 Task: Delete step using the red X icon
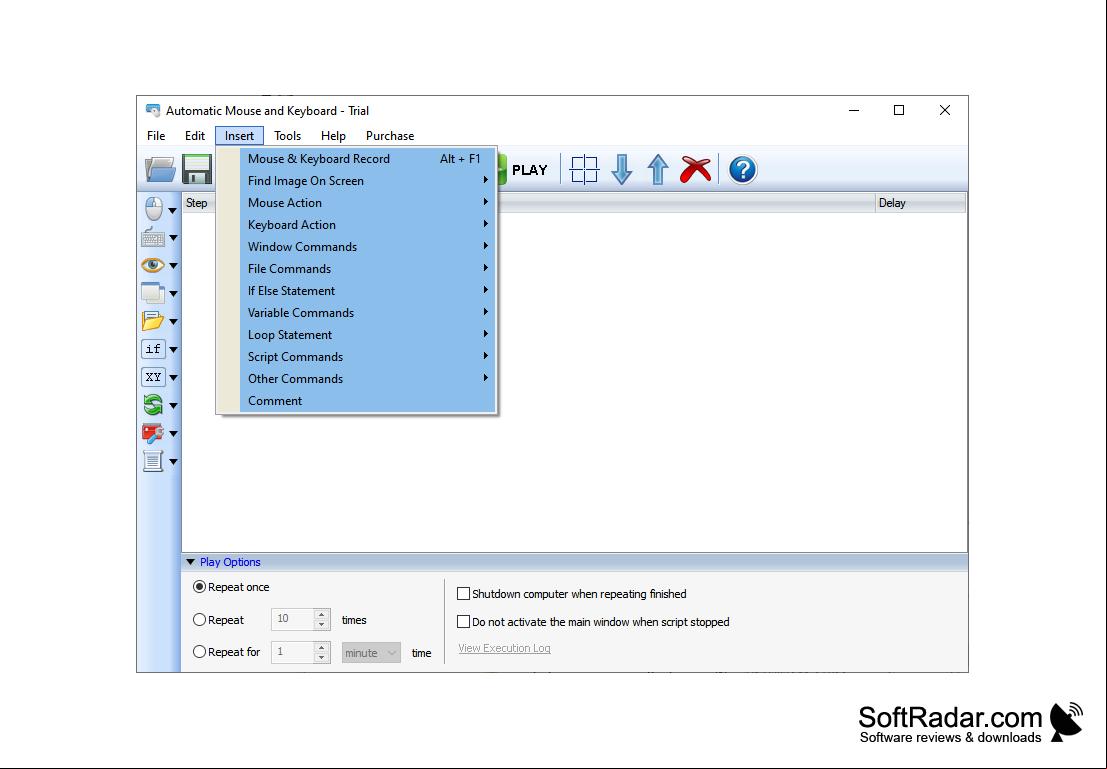[x=695, y=169]
